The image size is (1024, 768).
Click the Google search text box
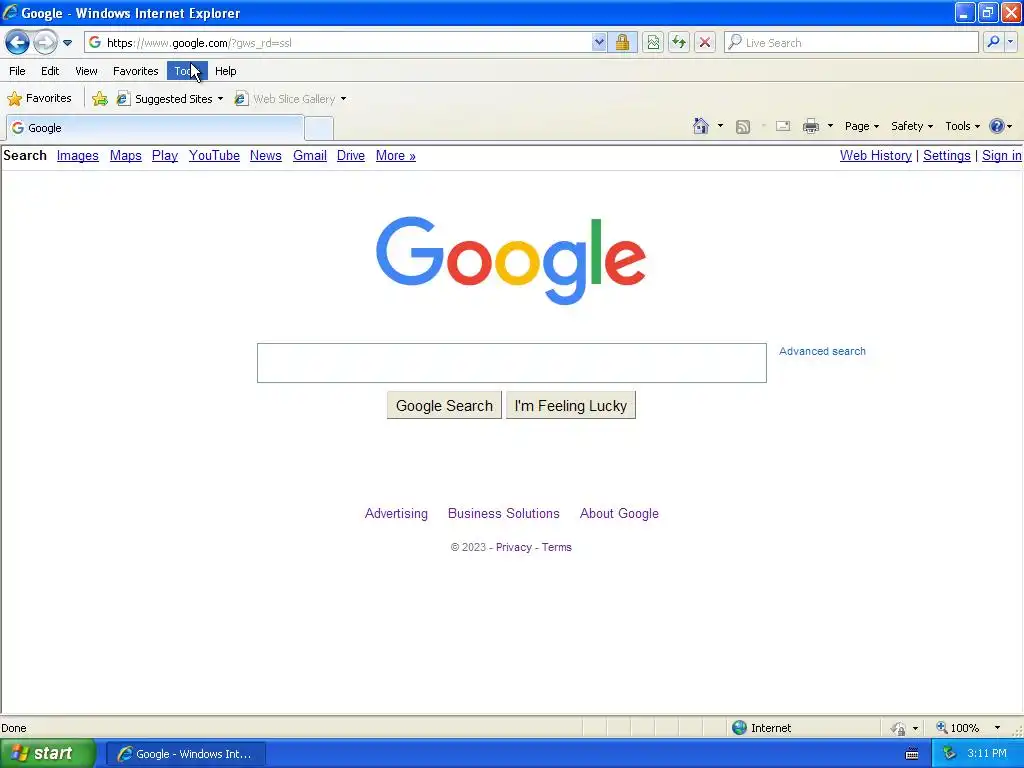coord(511,363)
